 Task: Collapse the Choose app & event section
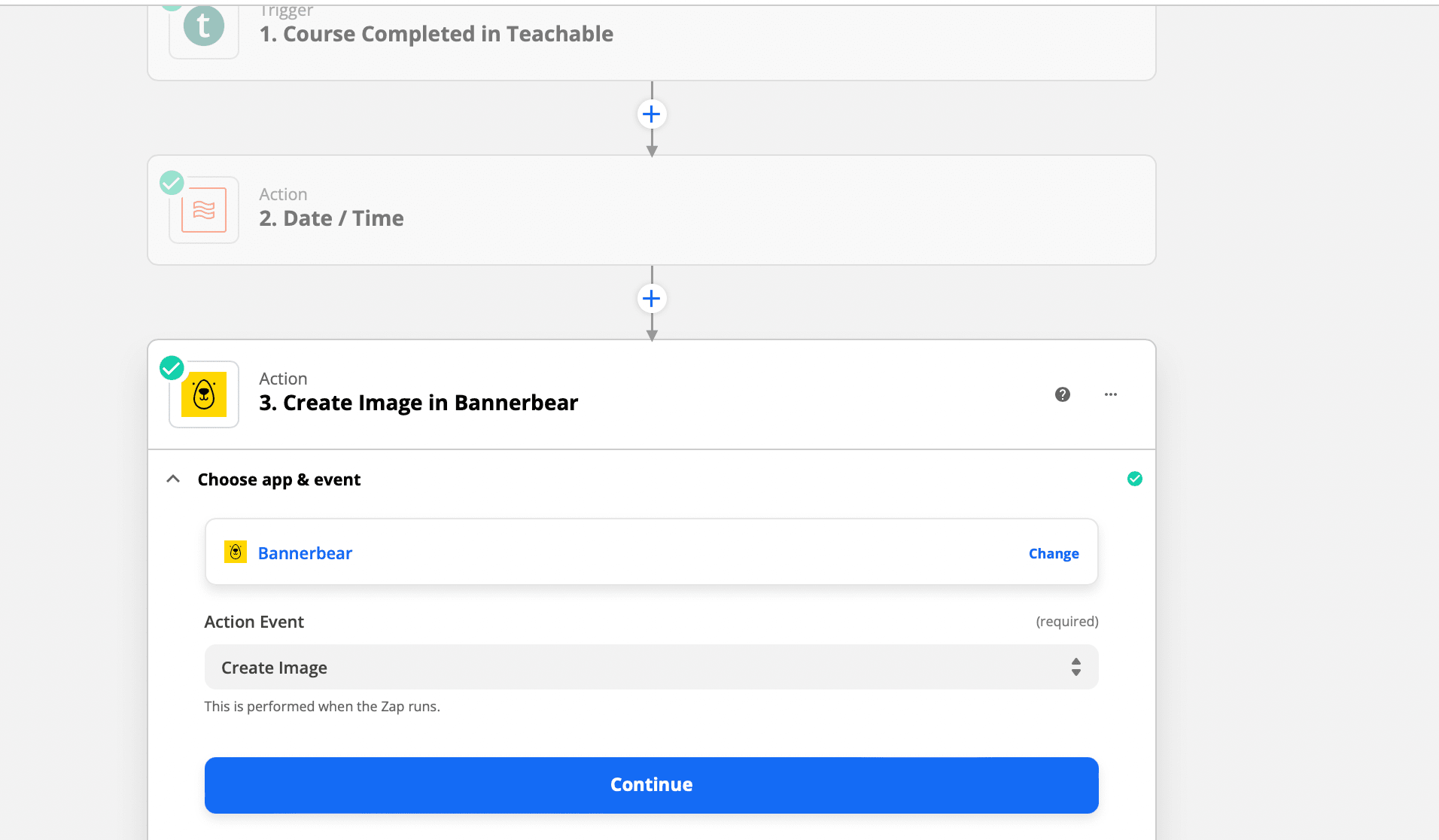tap(173, 479)
